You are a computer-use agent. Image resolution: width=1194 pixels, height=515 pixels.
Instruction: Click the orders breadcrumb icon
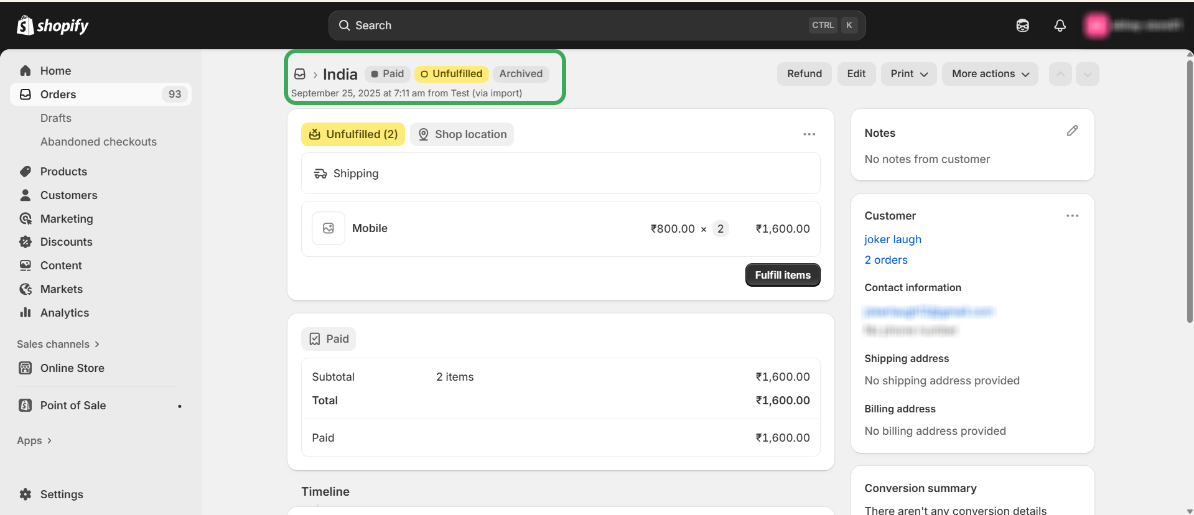299,74
